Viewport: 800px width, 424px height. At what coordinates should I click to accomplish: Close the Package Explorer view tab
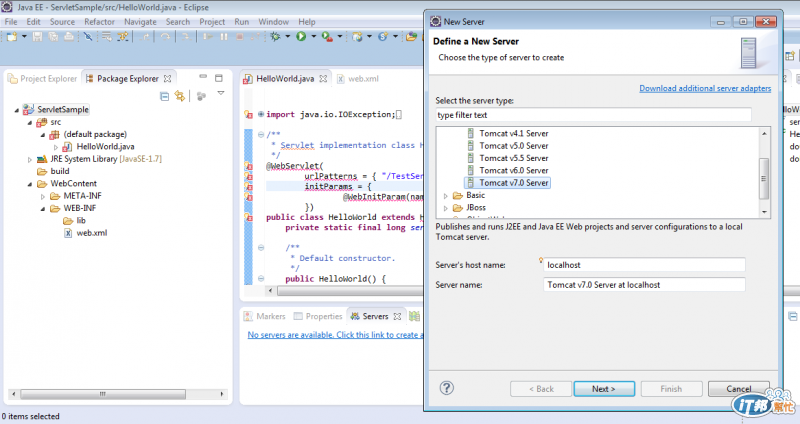pyautogui.click(x=167, y=79)
